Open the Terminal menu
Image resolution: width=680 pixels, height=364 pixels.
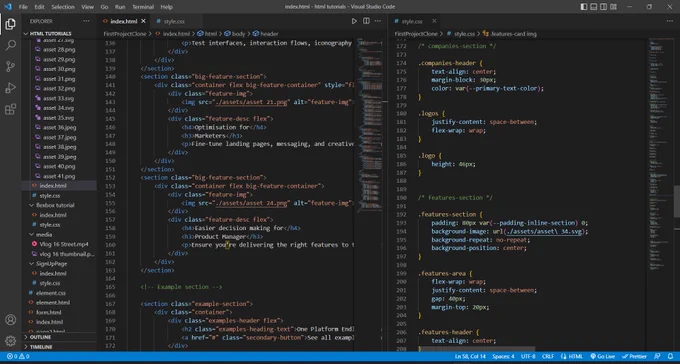pyautogui.click(x=143, y=7)
